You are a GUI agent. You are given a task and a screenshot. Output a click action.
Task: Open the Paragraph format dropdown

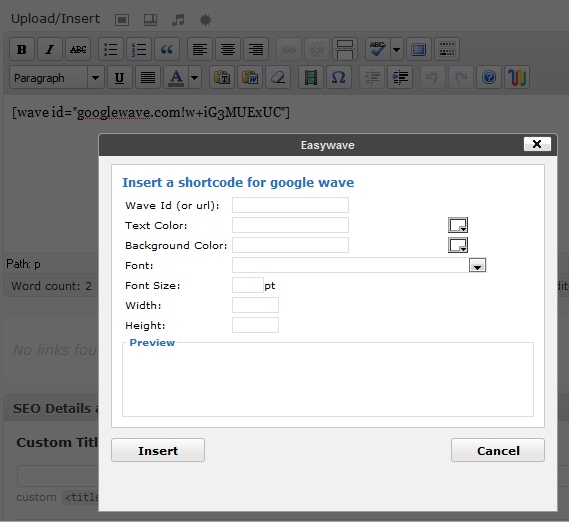(x=57, y=77)
